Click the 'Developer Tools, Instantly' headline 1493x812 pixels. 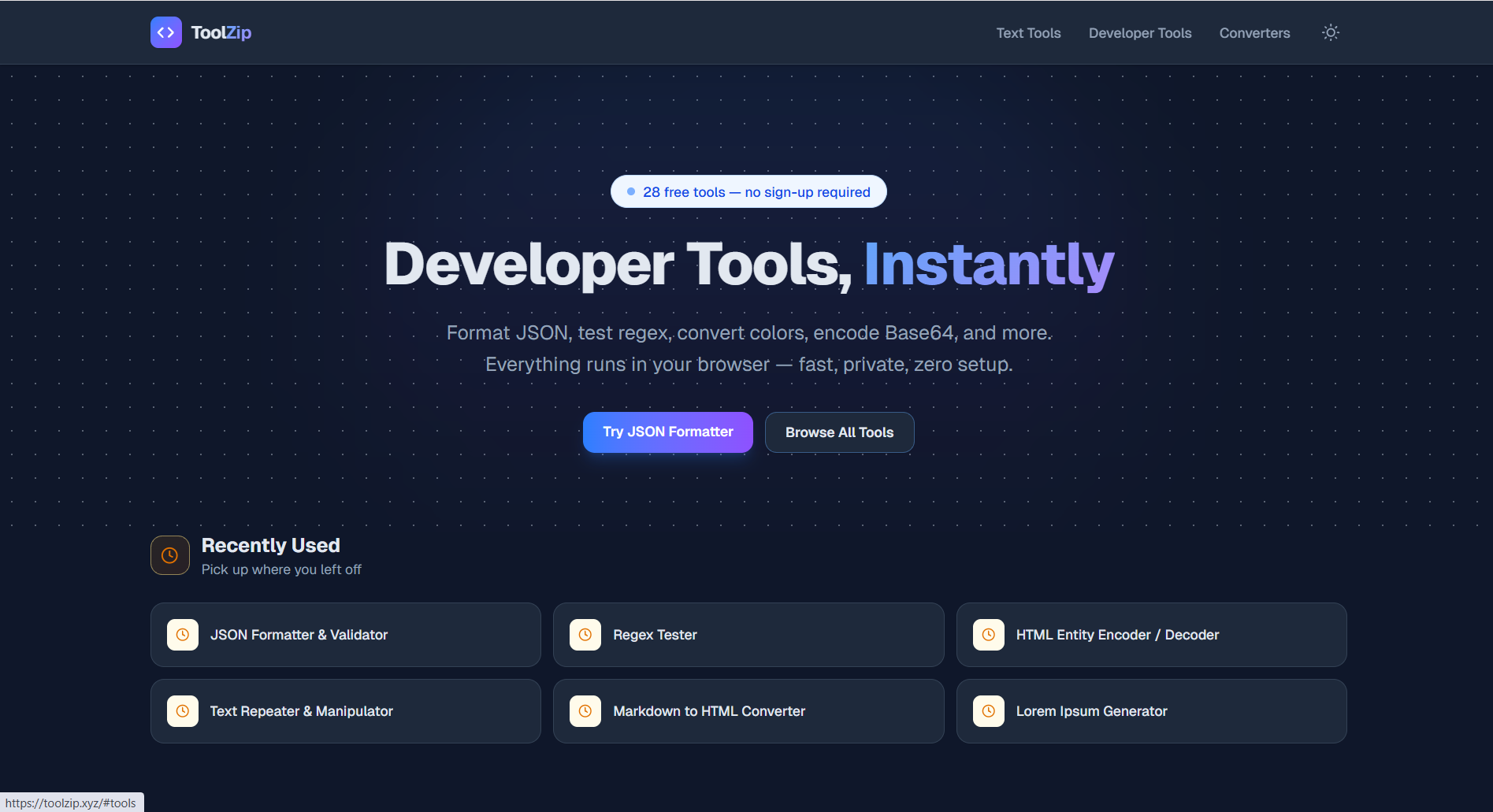(x=748, y=265)
